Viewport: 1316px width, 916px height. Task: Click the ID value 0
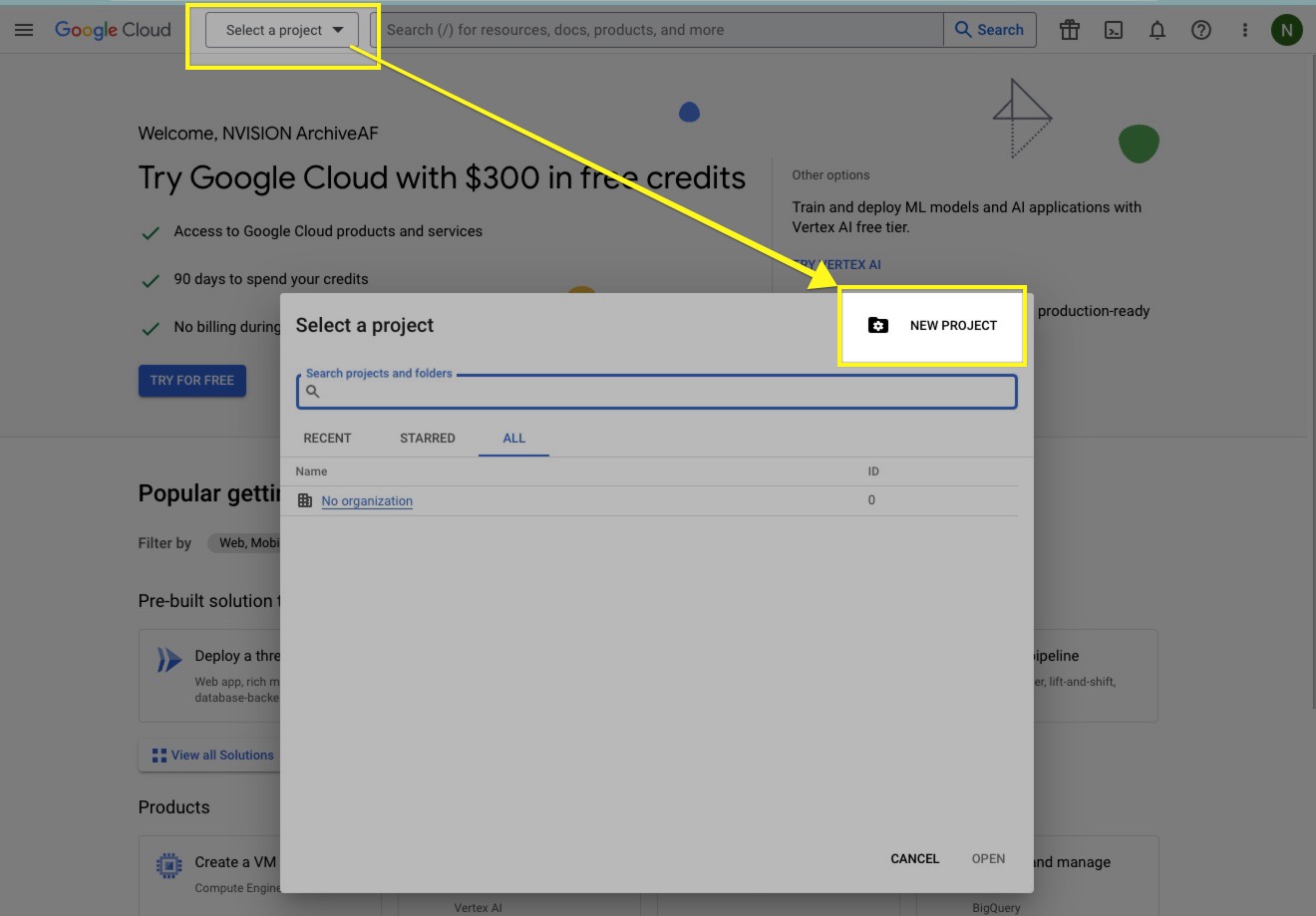pyautogui.click(x=871, y=500)
